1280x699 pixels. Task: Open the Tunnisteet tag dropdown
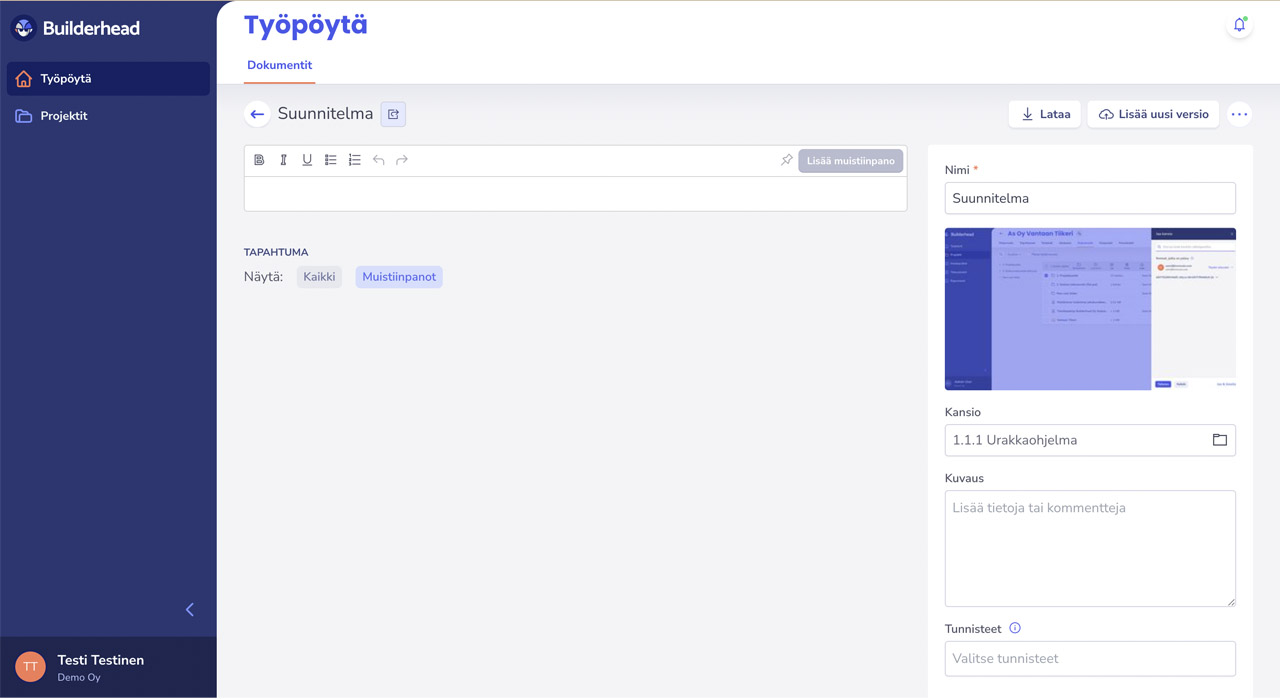[1089, 659]
